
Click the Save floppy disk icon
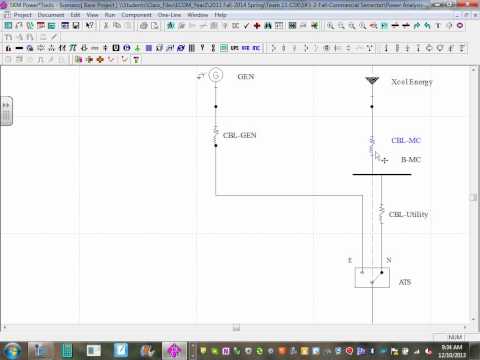pyautogui.click(x=76, y=26)
